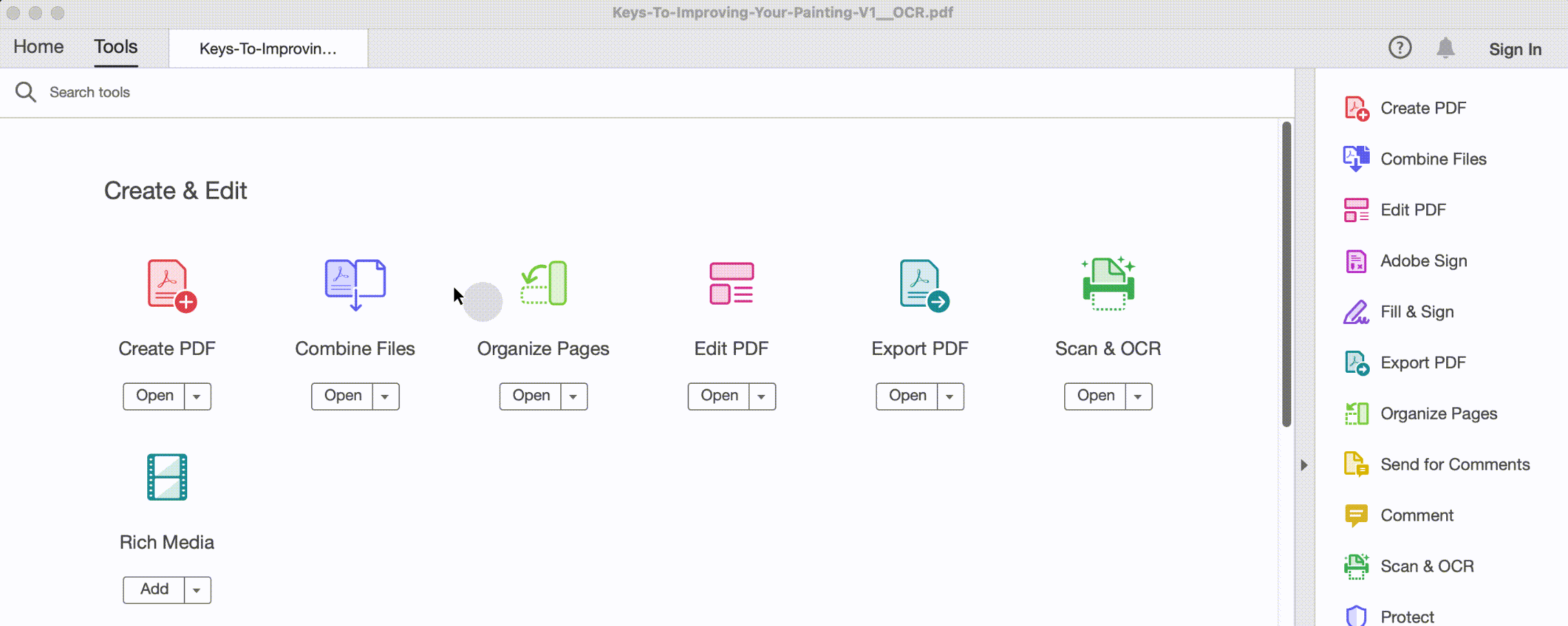1568x626 pixels.
Task: Click the Scan & OCR printer icon in main grid
Action: [1108, 283]
